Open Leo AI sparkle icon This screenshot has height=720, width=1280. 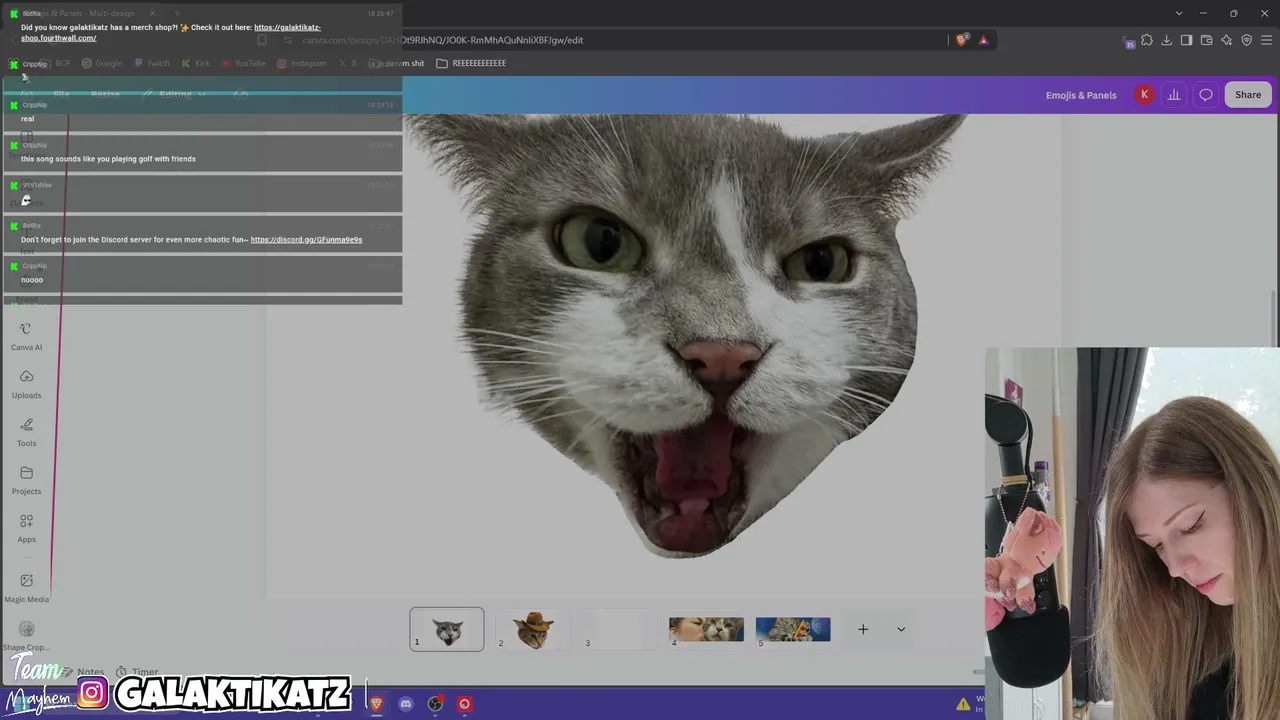pyautogui.click(x=1227, y=40)
